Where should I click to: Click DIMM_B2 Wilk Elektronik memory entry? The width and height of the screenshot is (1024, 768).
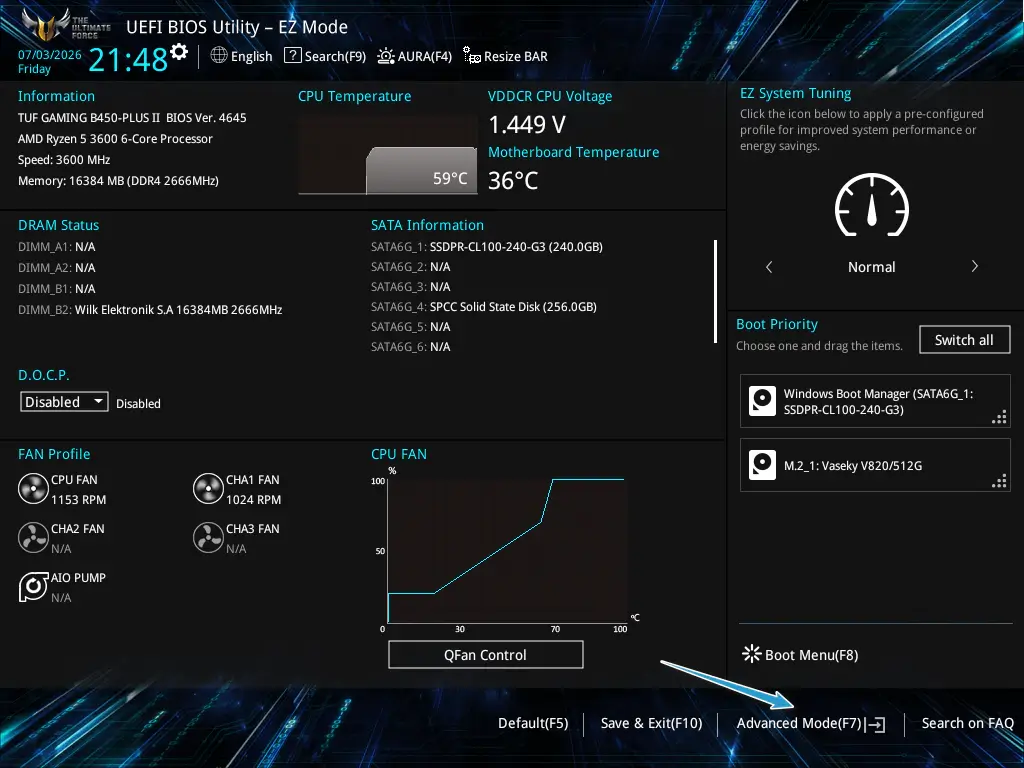[x=150, y=310]
